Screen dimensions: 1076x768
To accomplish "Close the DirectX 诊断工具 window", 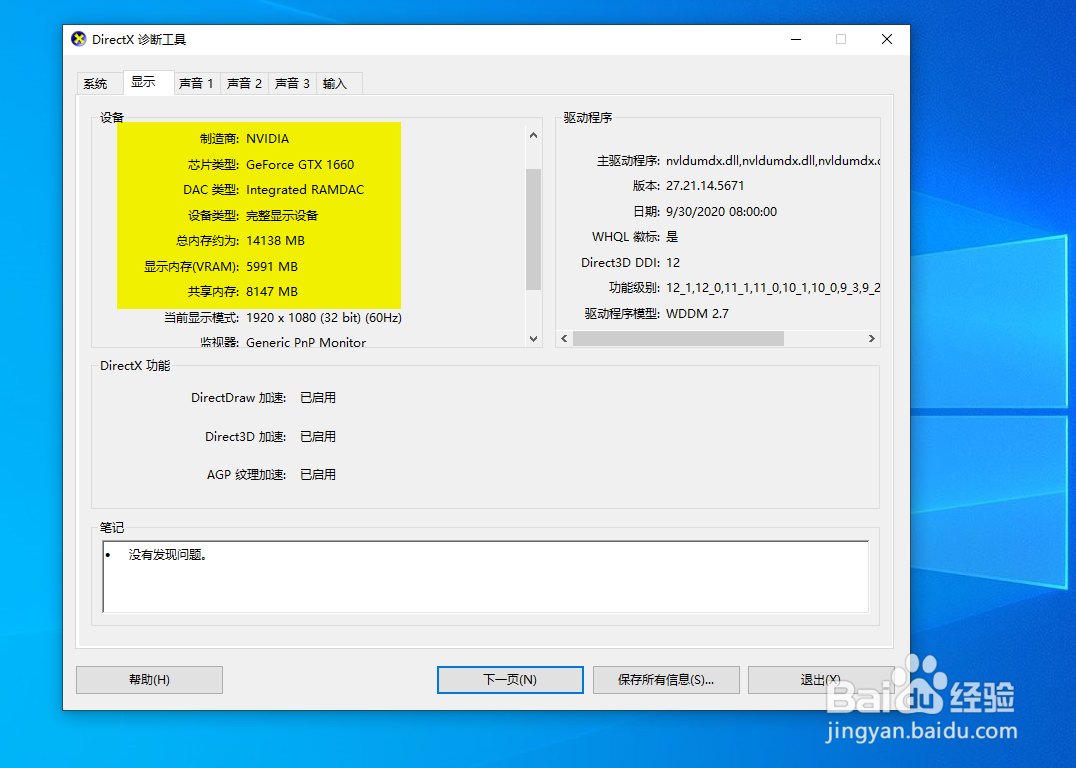I will [x=887, y=39].
